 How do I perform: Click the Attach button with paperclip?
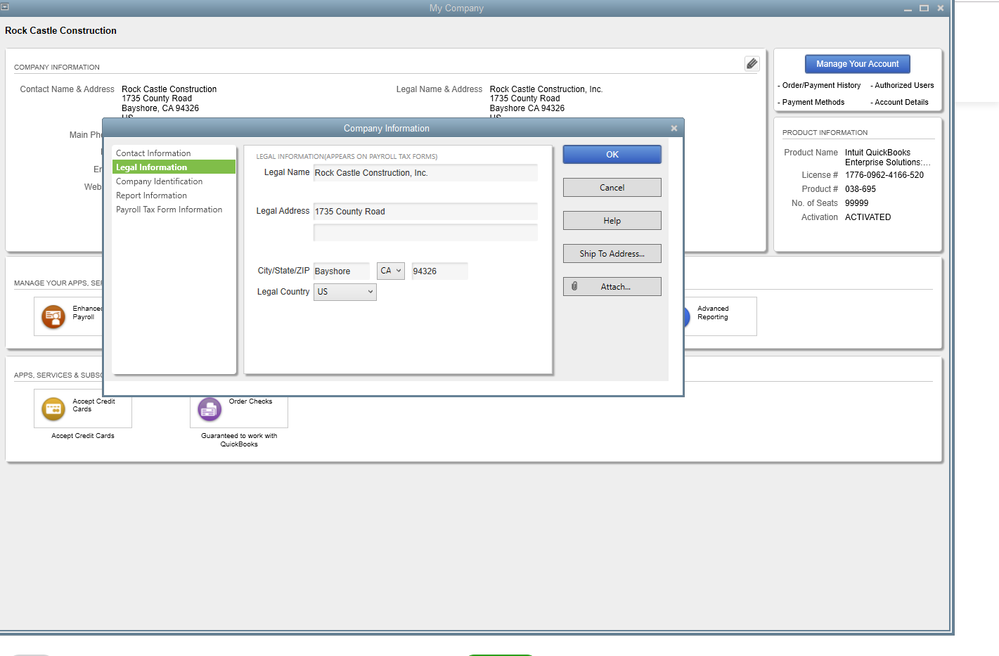[x=612, y=287]
